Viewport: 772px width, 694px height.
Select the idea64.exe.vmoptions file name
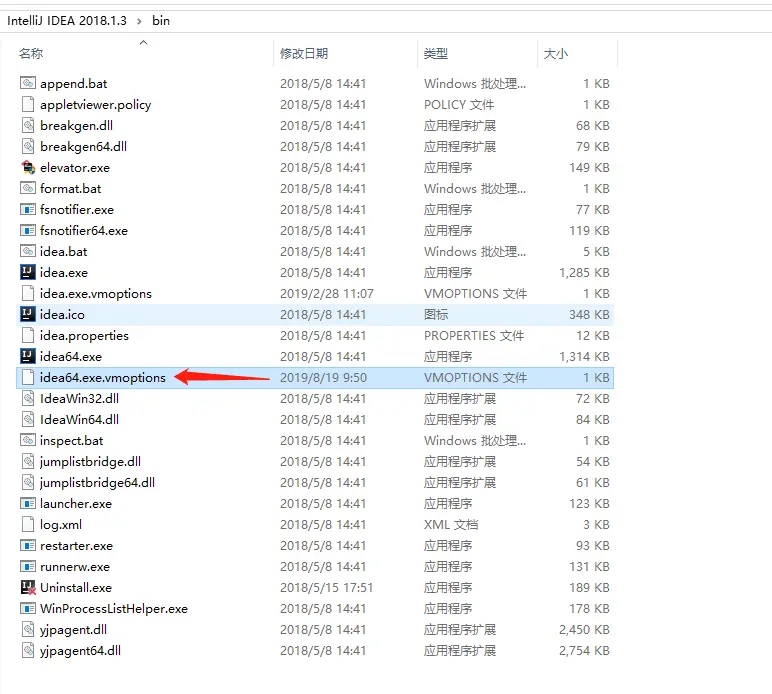103,378
